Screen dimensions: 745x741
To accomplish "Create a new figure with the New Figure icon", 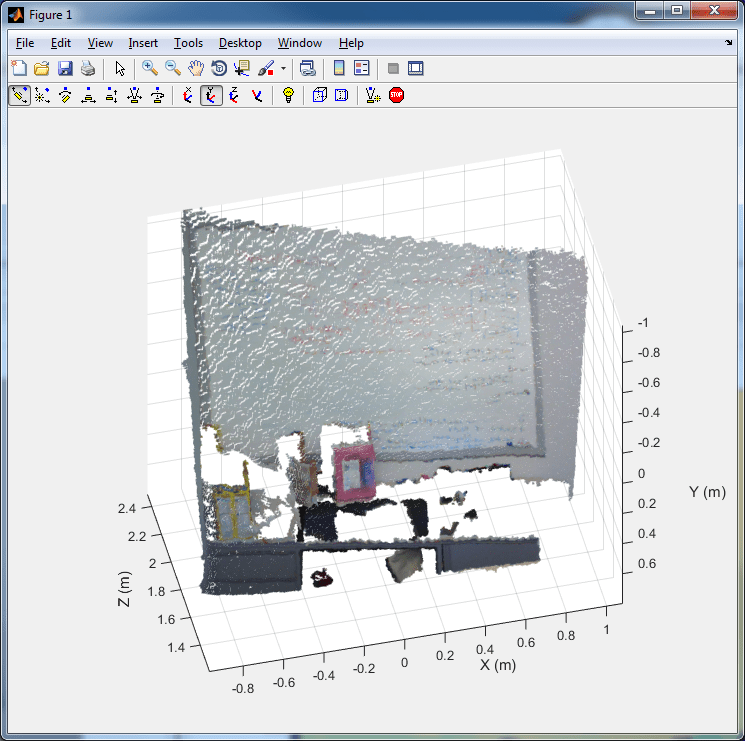I will coord(19,68).
